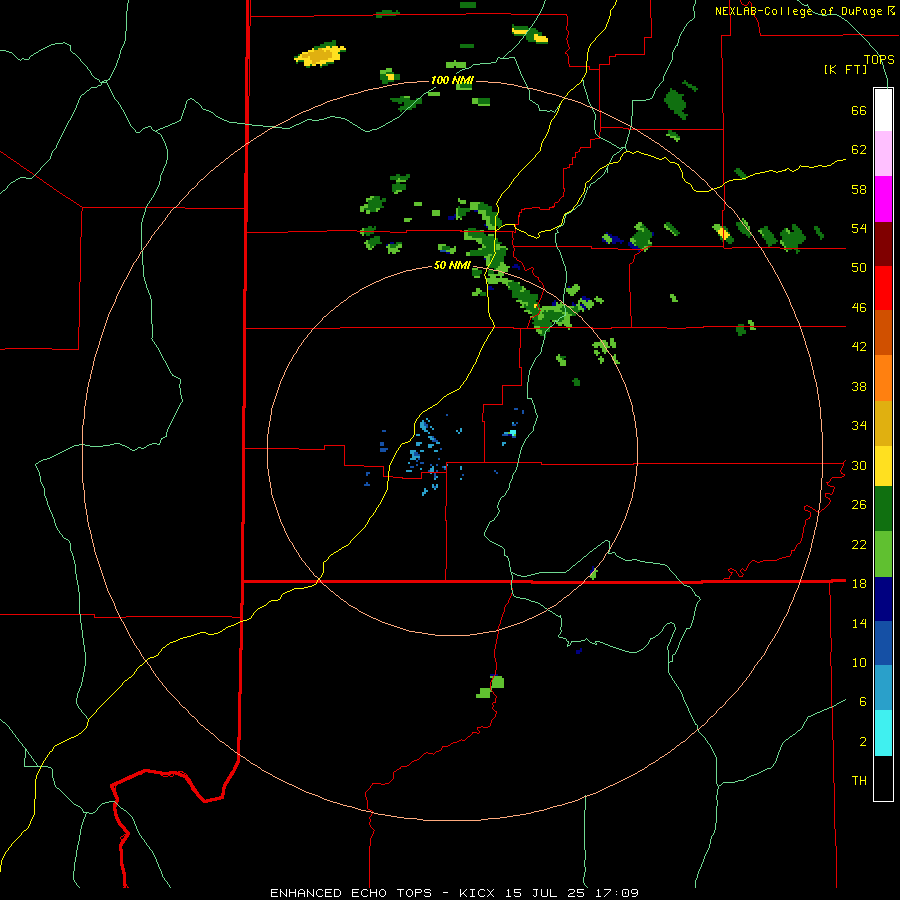Select the 38 legend value
900x900 pixels.
[x=859, y=386]
